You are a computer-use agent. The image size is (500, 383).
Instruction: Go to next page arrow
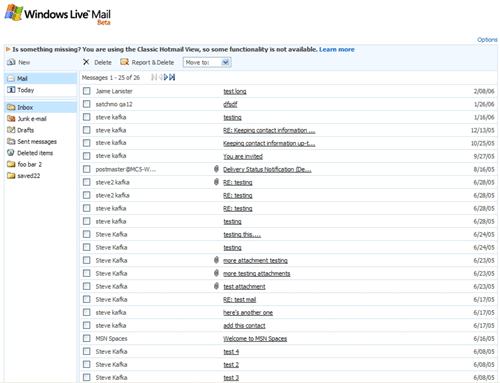[166, 77]
